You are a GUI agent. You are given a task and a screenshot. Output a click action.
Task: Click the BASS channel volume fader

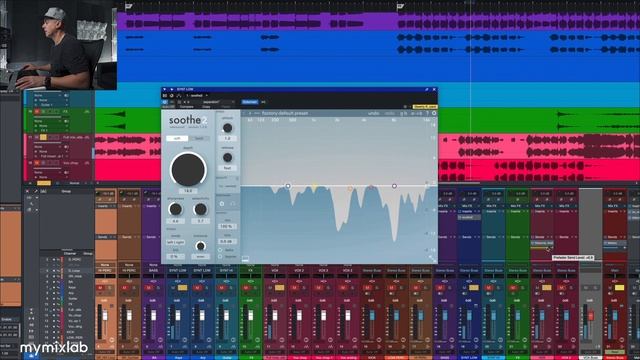pyautogui.click(x=154, y=316)
